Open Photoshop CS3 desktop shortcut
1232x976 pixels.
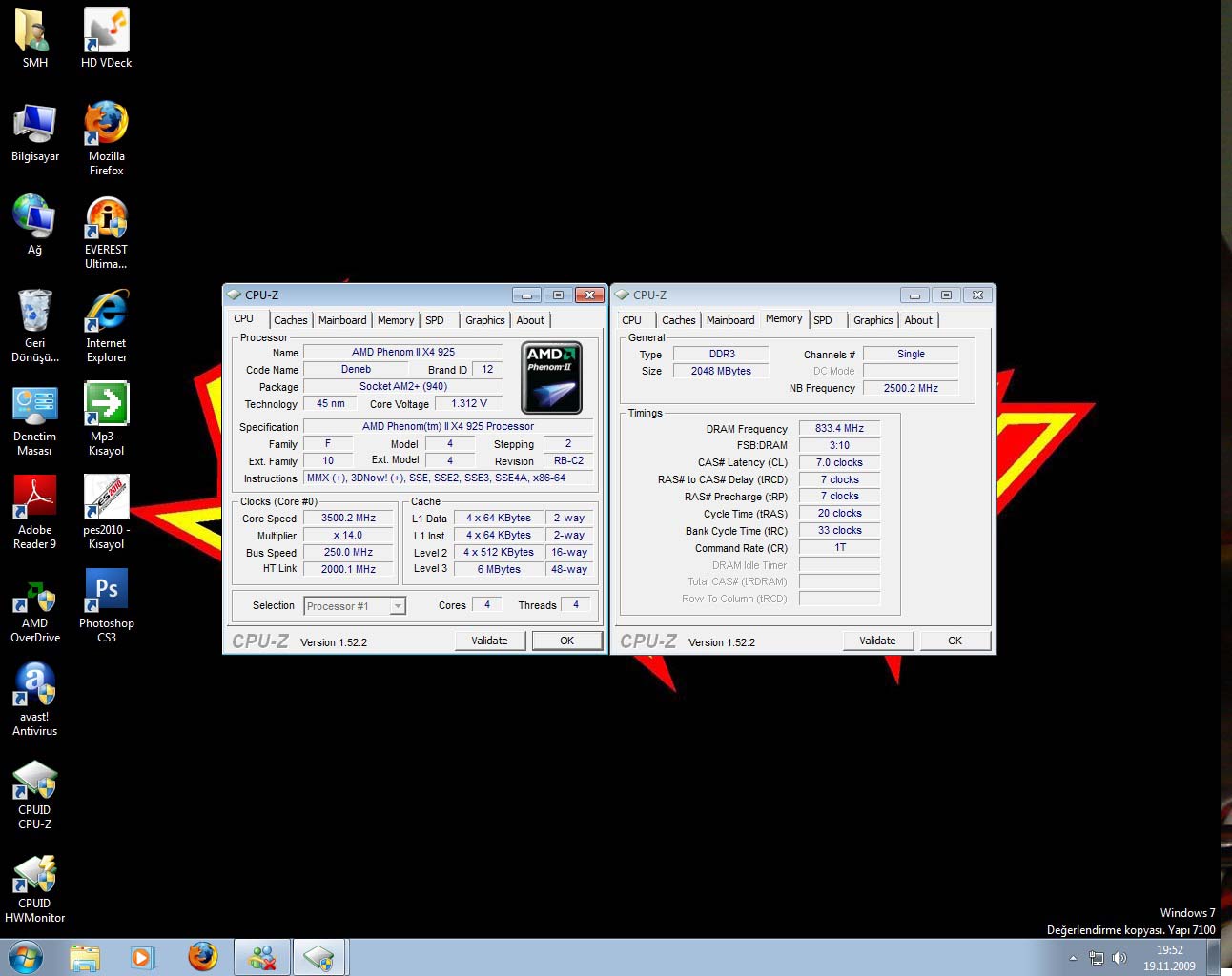point(106,605)
